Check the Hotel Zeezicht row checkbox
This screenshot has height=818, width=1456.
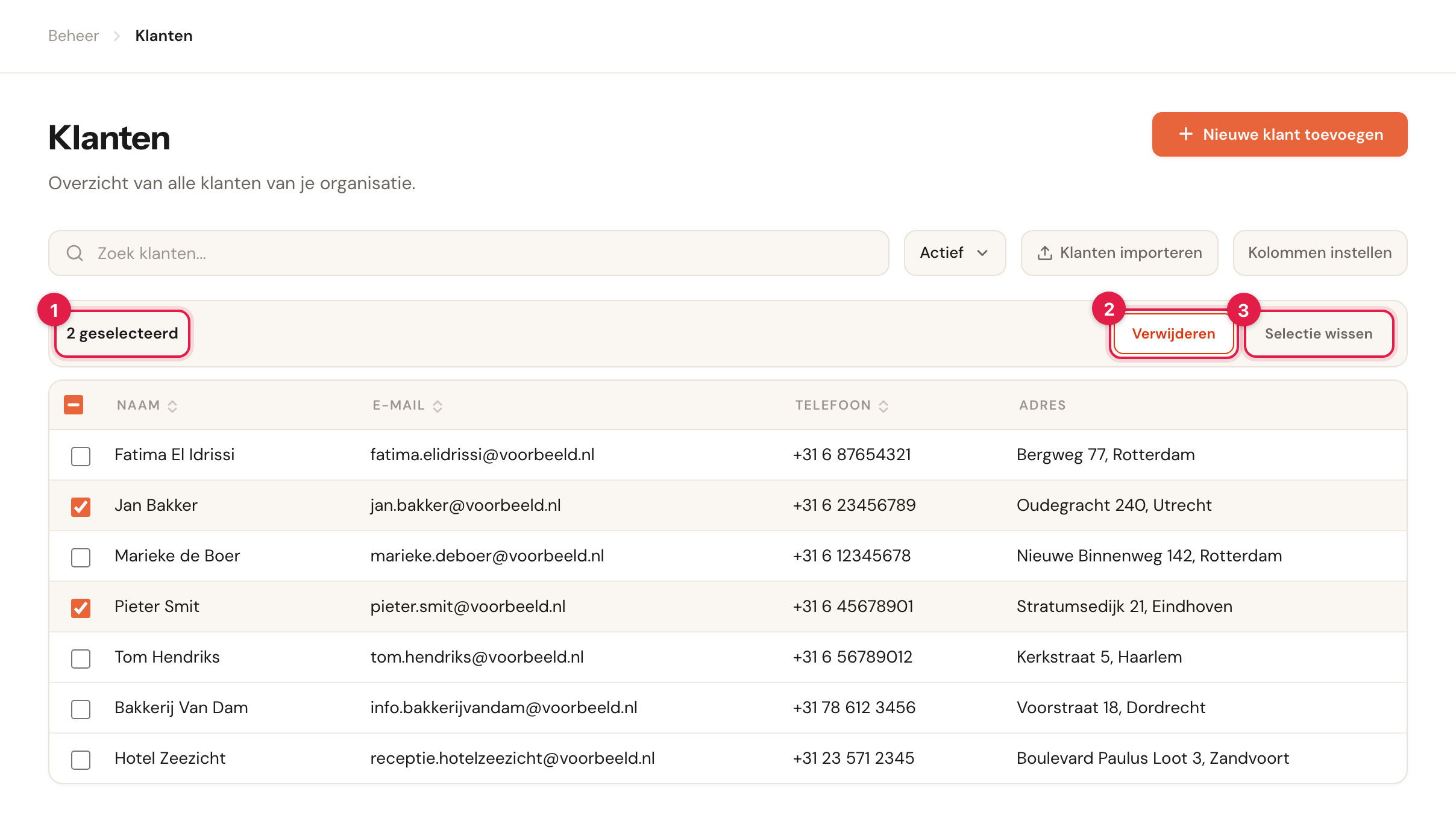pos(81,760)
